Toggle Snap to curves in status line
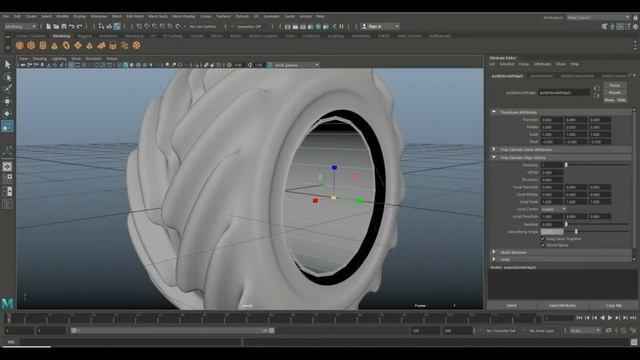 (x=147, y=27)
